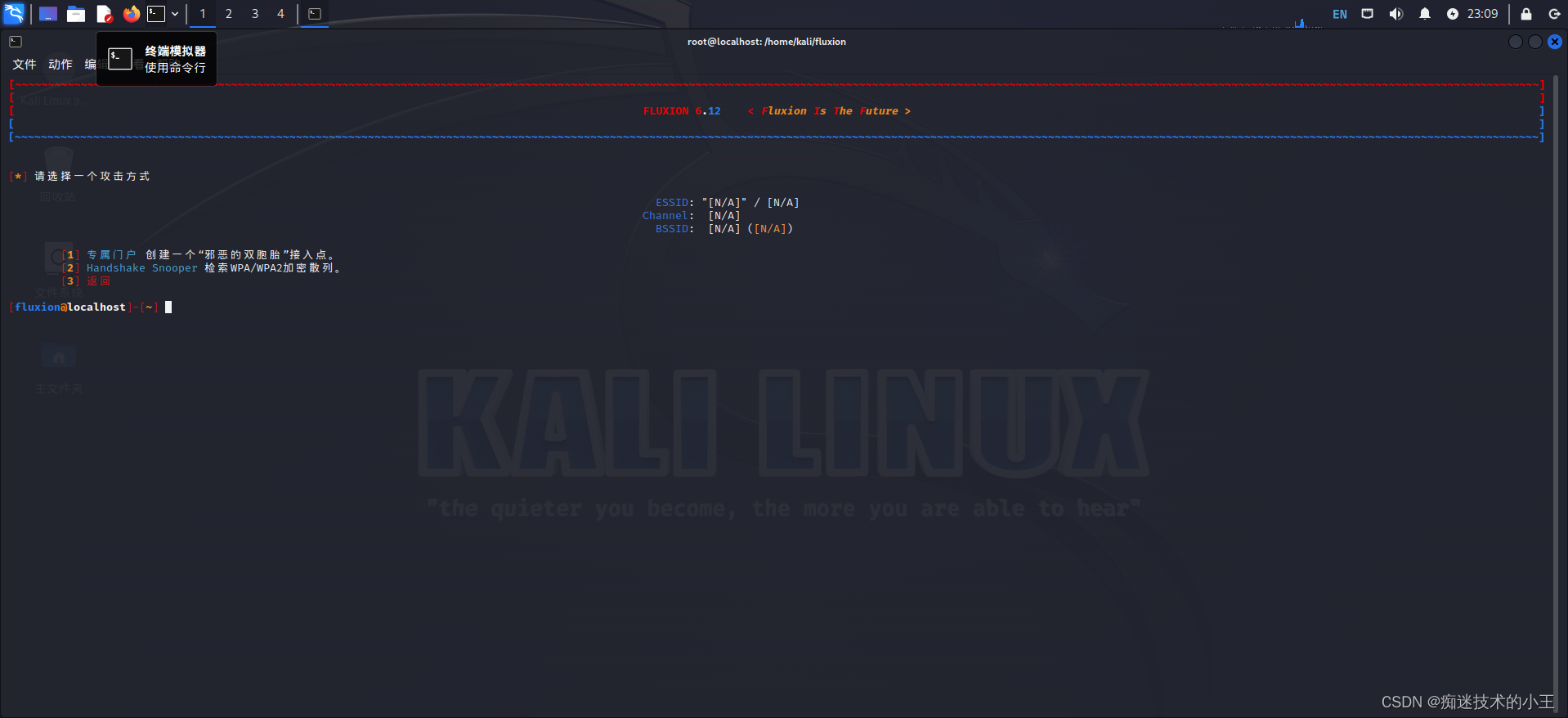Minimize the terminal window
This screenshot has height=718, width=1568.
(1516, 42)
